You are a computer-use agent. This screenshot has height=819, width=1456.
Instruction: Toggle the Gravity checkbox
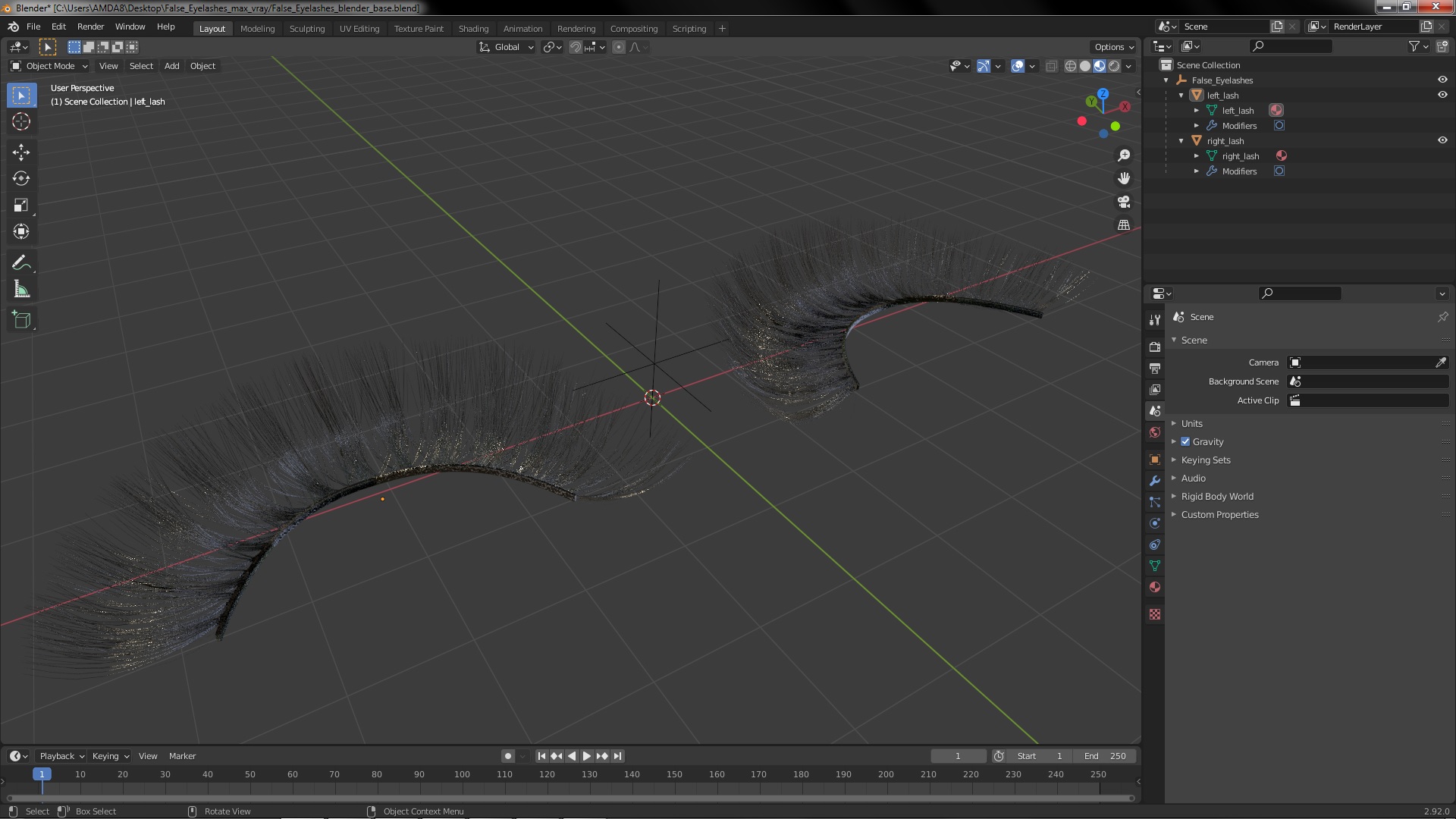(x=1185, y=442)
